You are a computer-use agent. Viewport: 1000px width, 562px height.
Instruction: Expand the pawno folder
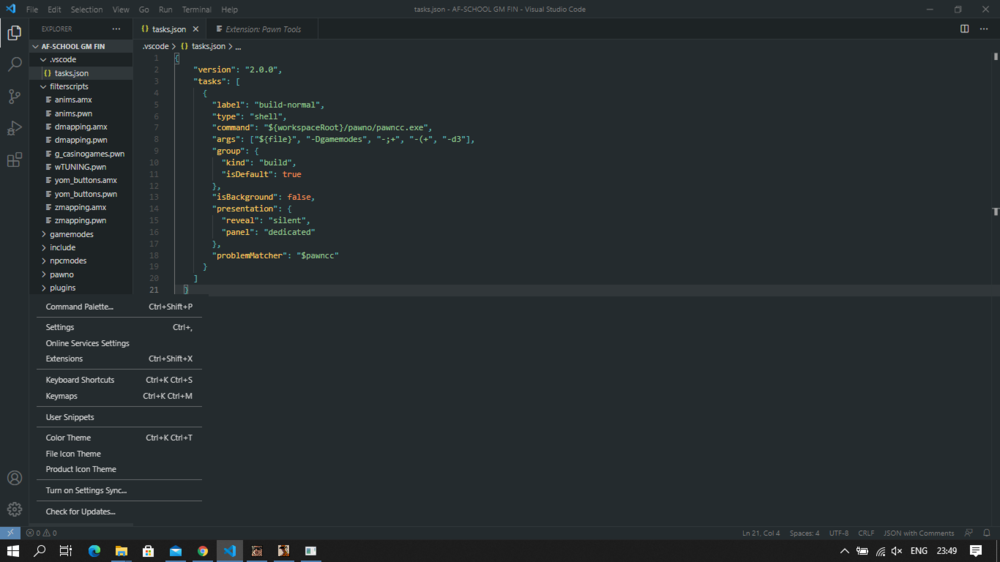click(82, 274)
